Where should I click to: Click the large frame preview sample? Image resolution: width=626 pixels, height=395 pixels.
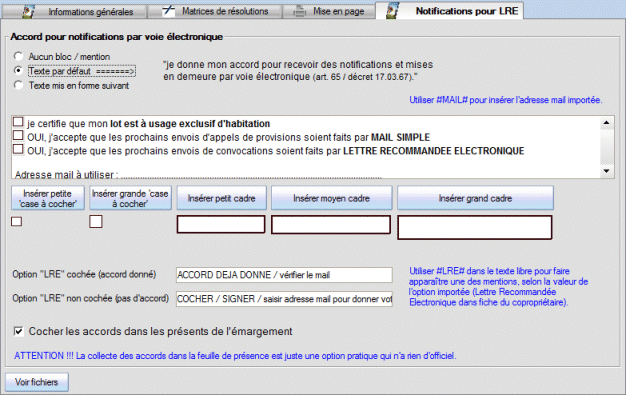coord(475,227)
